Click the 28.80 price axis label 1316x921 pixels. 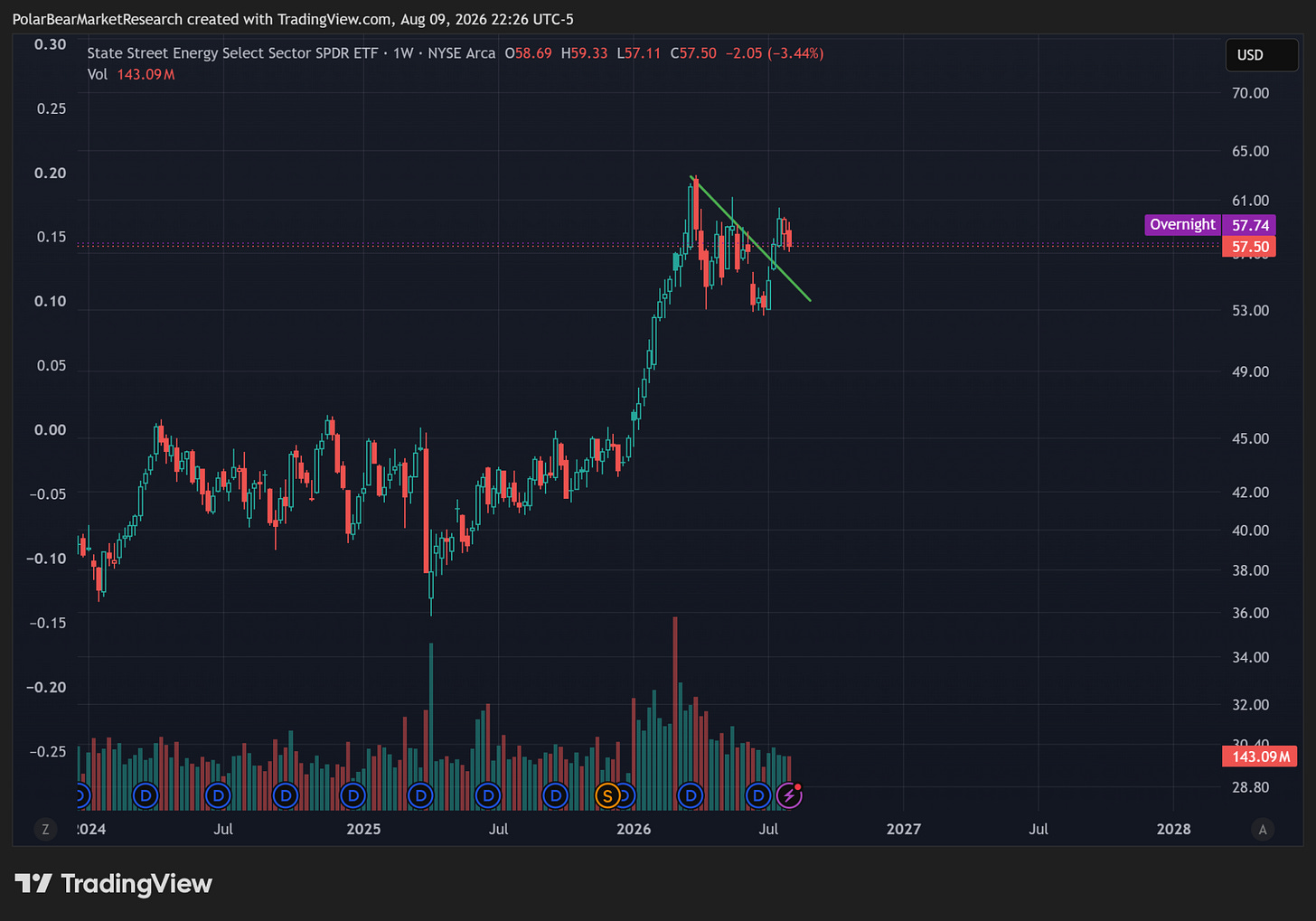[x=1250, y=787]
